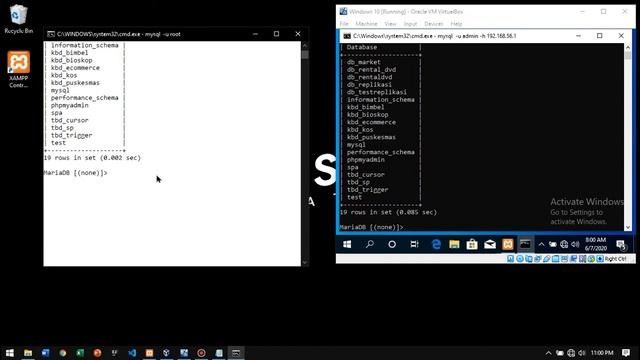Viewport: 640px width, 360px height.
Task: Click '19 rows in set (0.085 sec)' text
Action: [388, 212]
